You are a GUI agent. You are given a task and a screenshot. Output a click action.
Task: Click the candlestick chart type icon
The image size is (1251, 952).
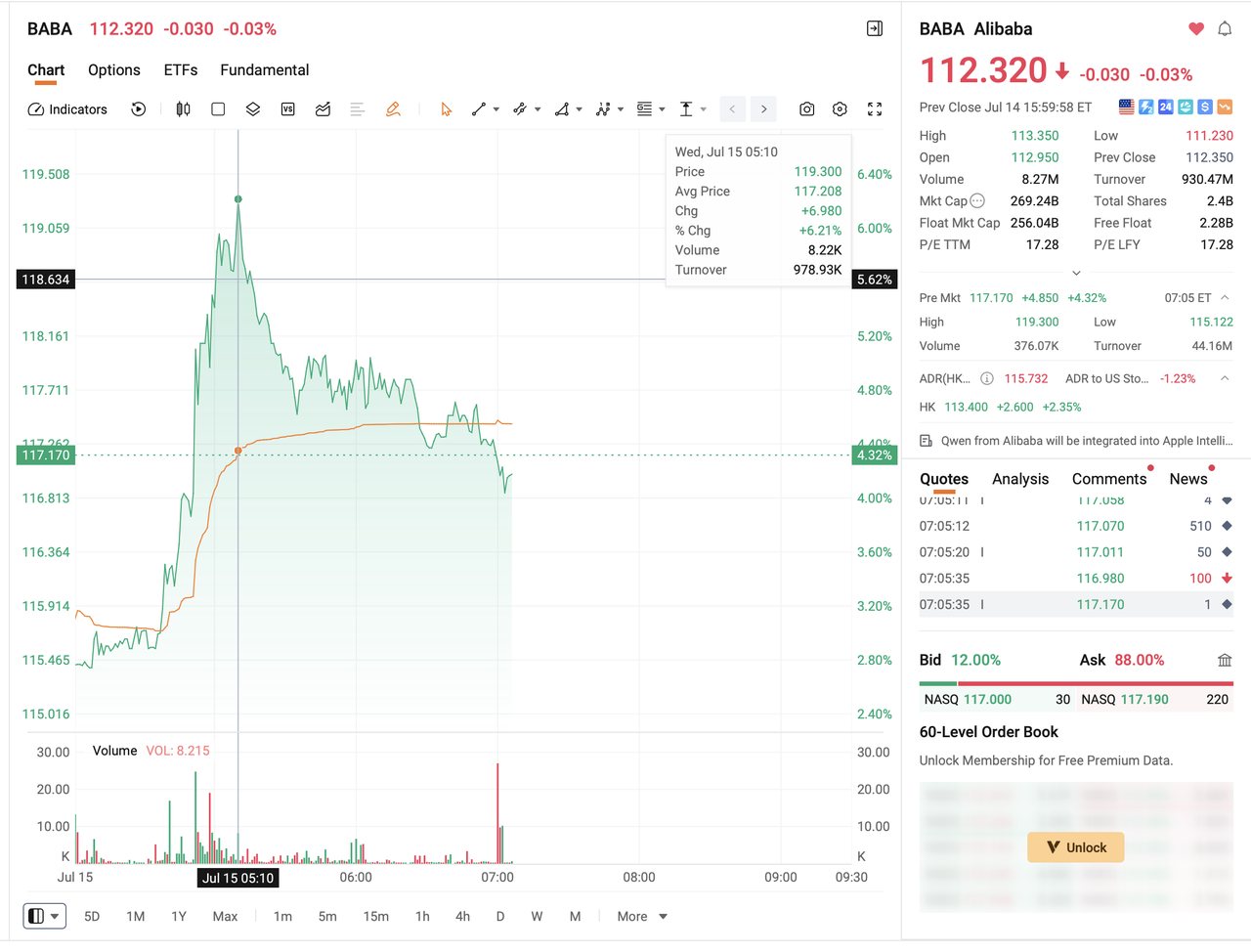pos(183,109)
